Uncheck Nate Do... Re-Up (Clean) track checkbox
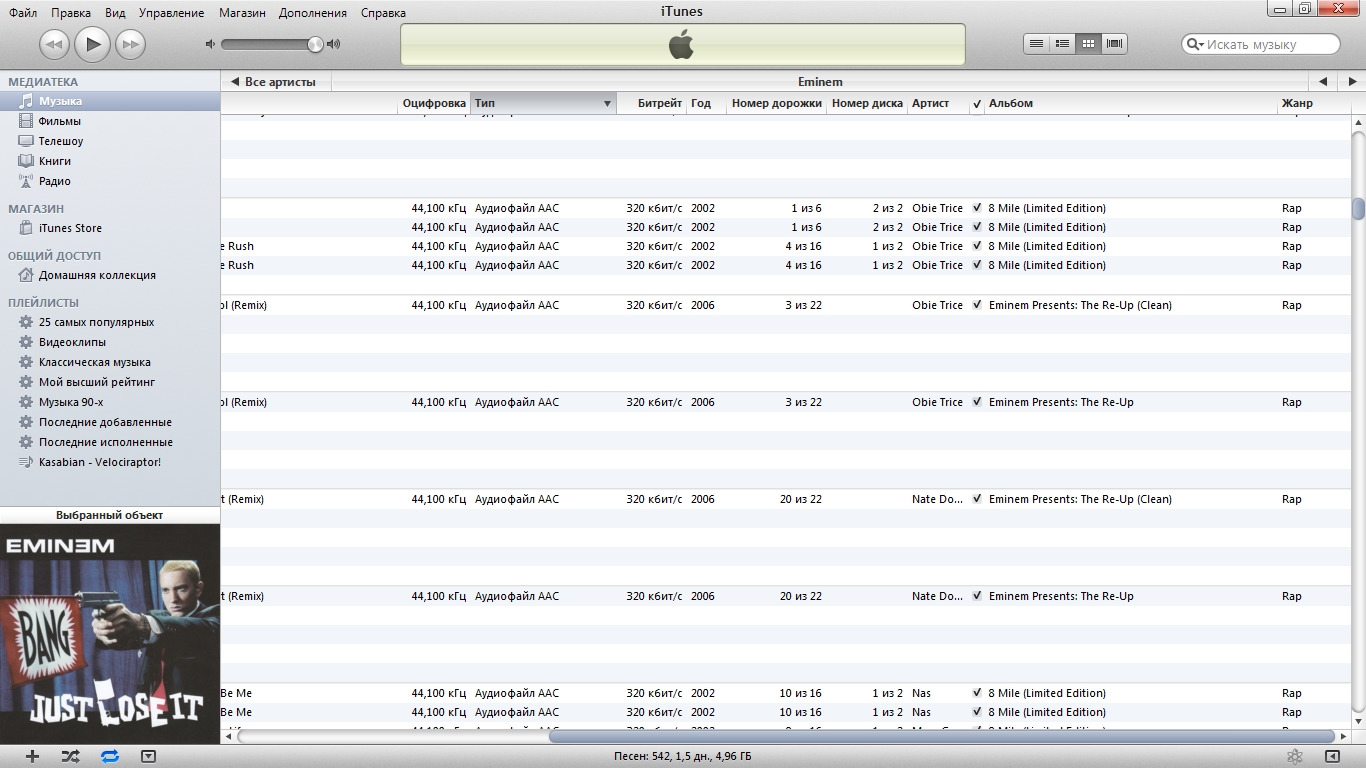This screenshot has width=1366, height=768. (977, 499)
